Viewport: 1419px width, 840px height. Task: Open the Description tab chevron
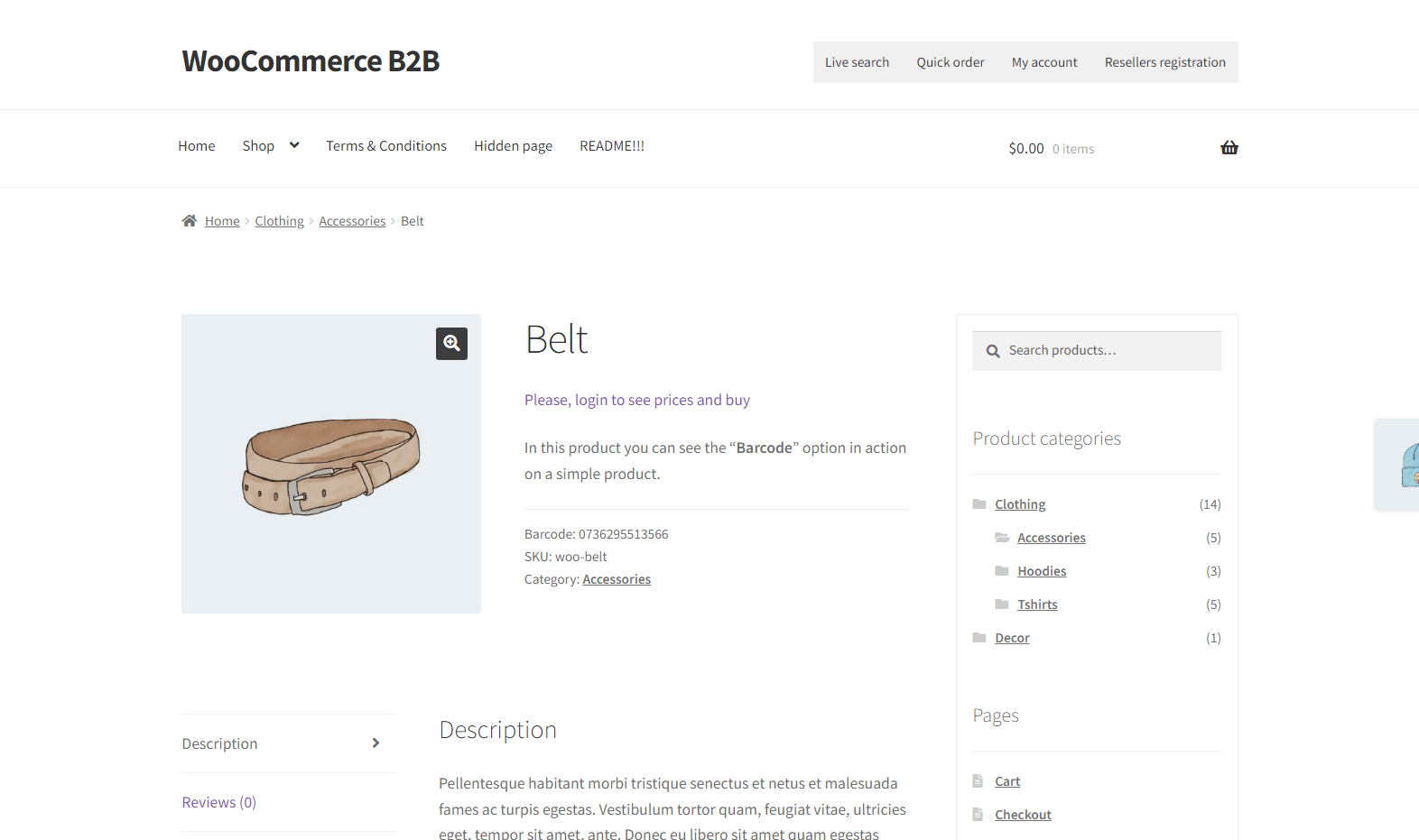[x=376, y=743]
